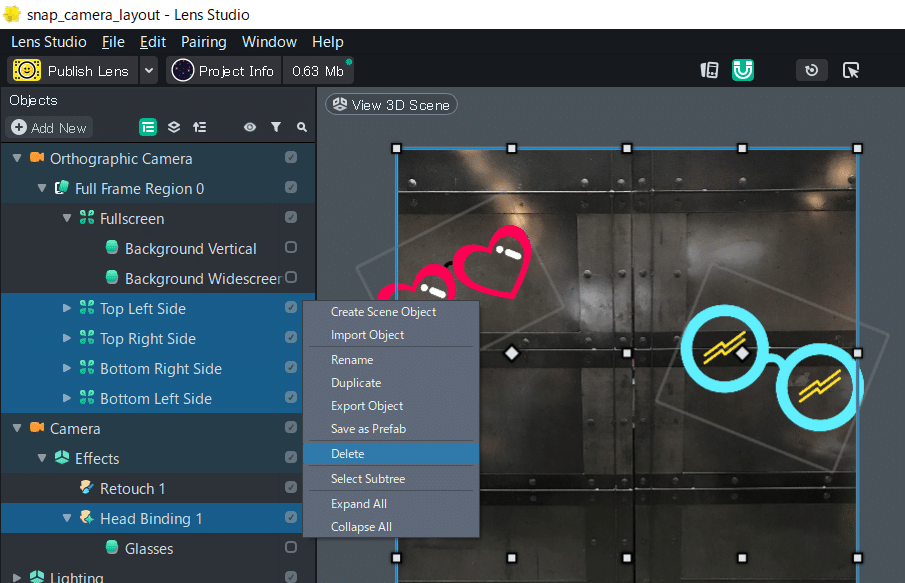The height and width of the screenshot is (583, 905).
Task: Uncheck the Camera object checkbox
Action: [291, 428]
